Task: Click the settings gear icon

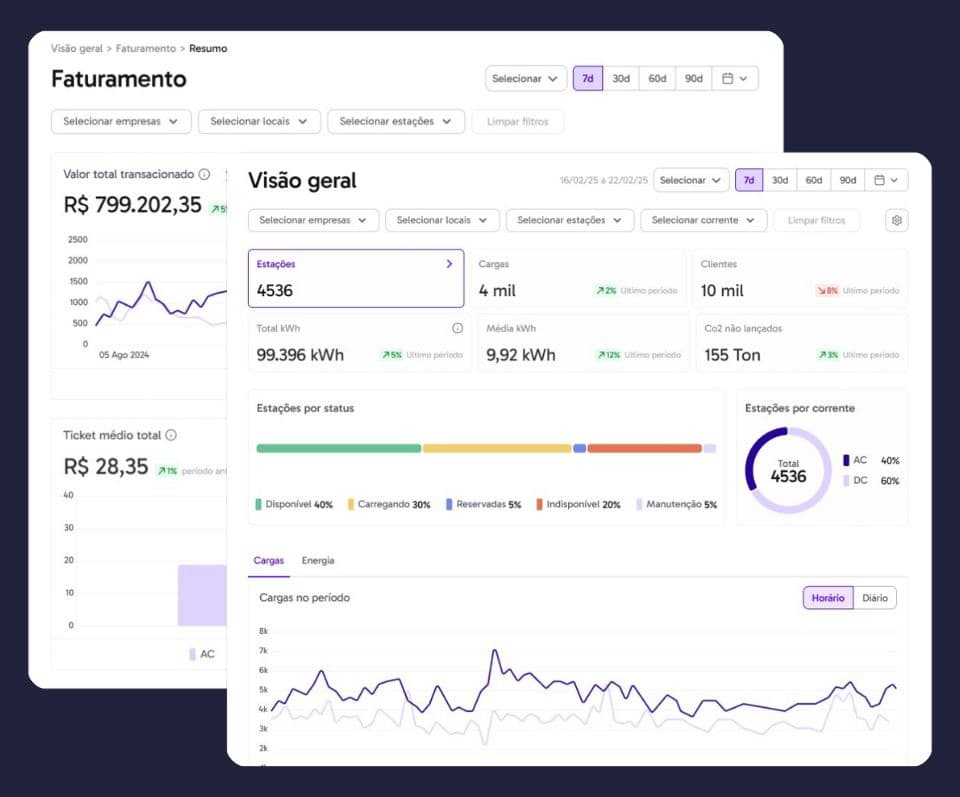Action: click(897, 220)
